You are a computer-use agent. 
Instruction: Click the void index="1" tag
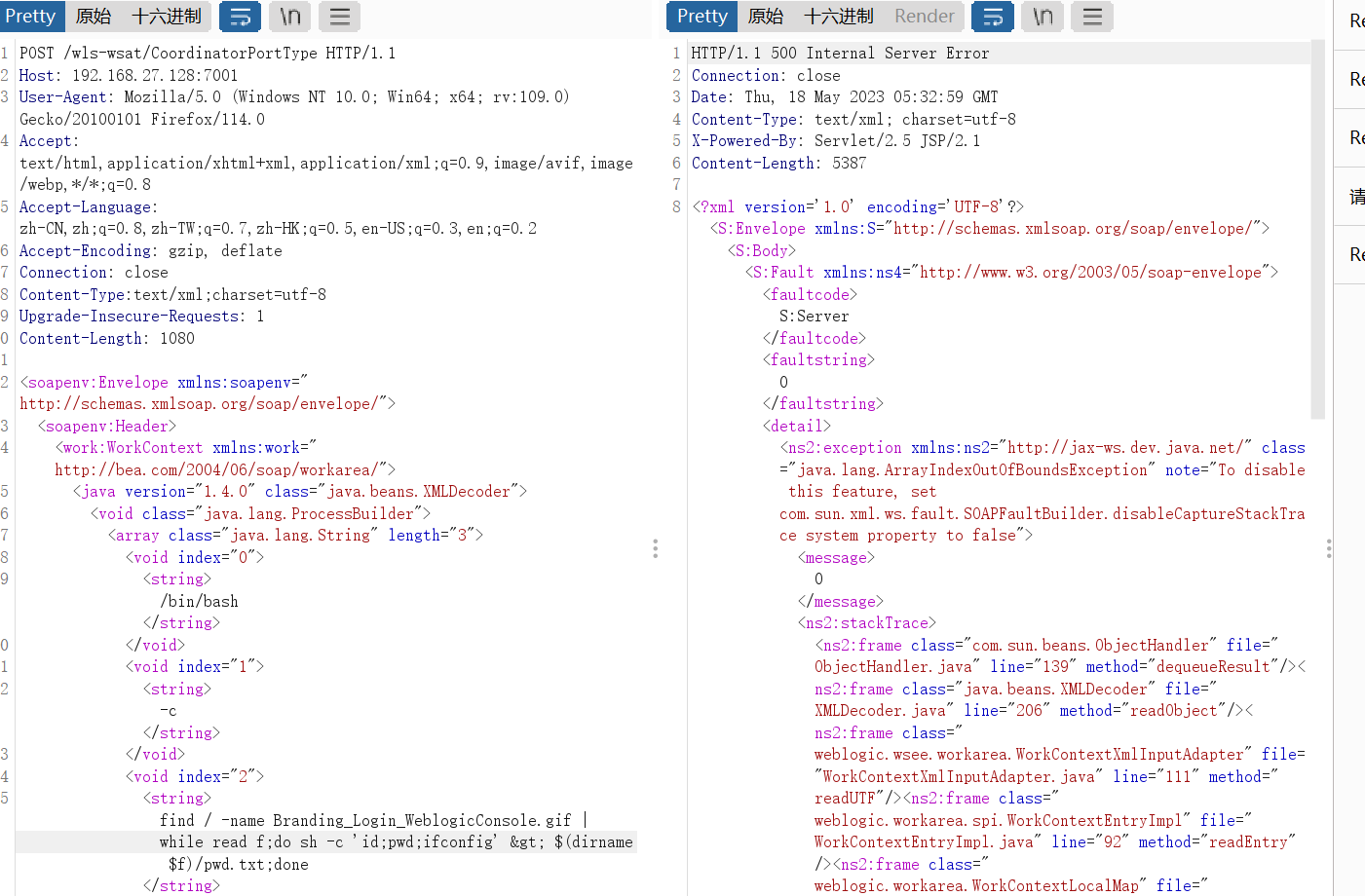tap(195, 667)
